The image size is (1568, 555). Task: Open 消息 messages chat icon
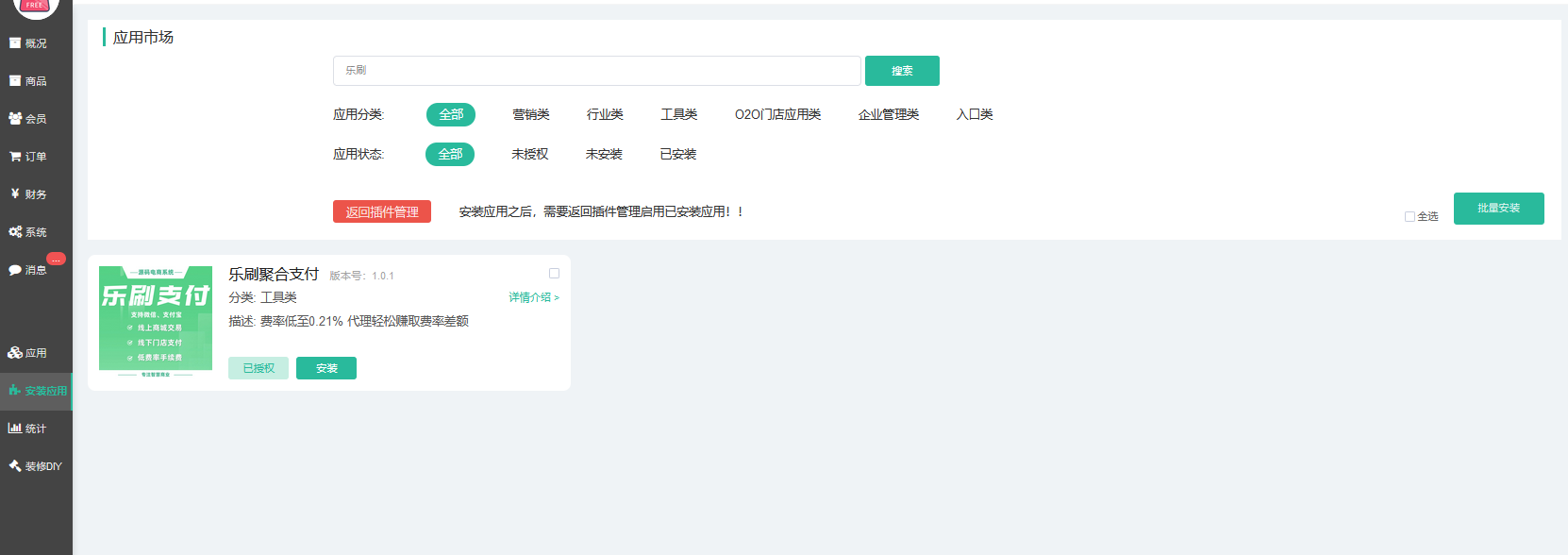coord(15,269)
